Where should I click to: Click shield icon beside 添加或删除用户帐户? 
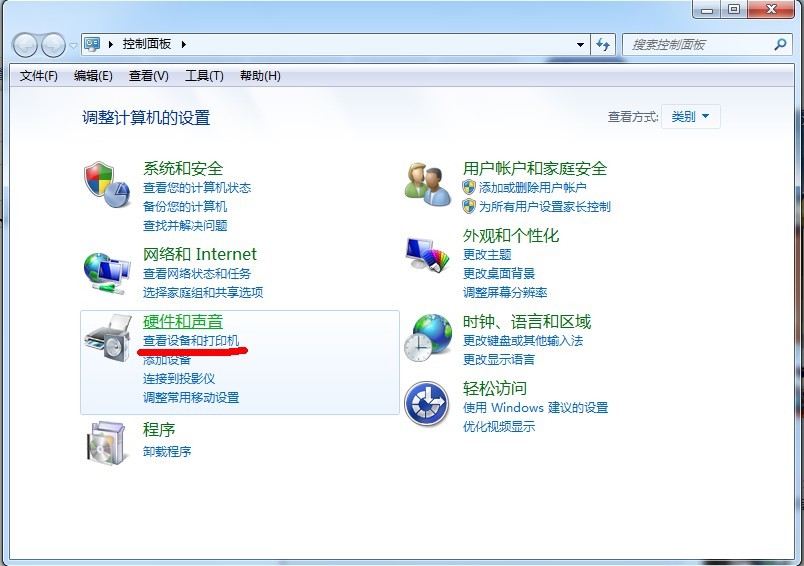click(x=469, y=187)
